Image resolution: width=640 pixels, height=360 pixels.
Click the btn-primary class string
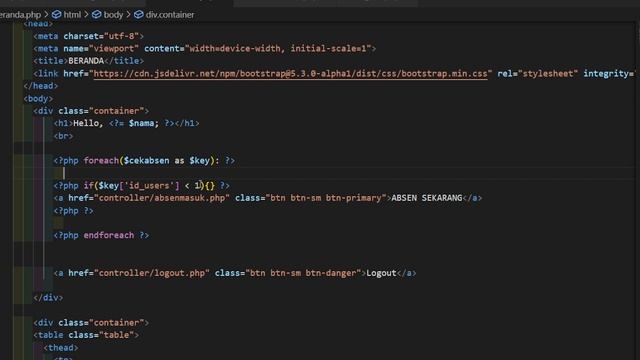coord(326,198)
